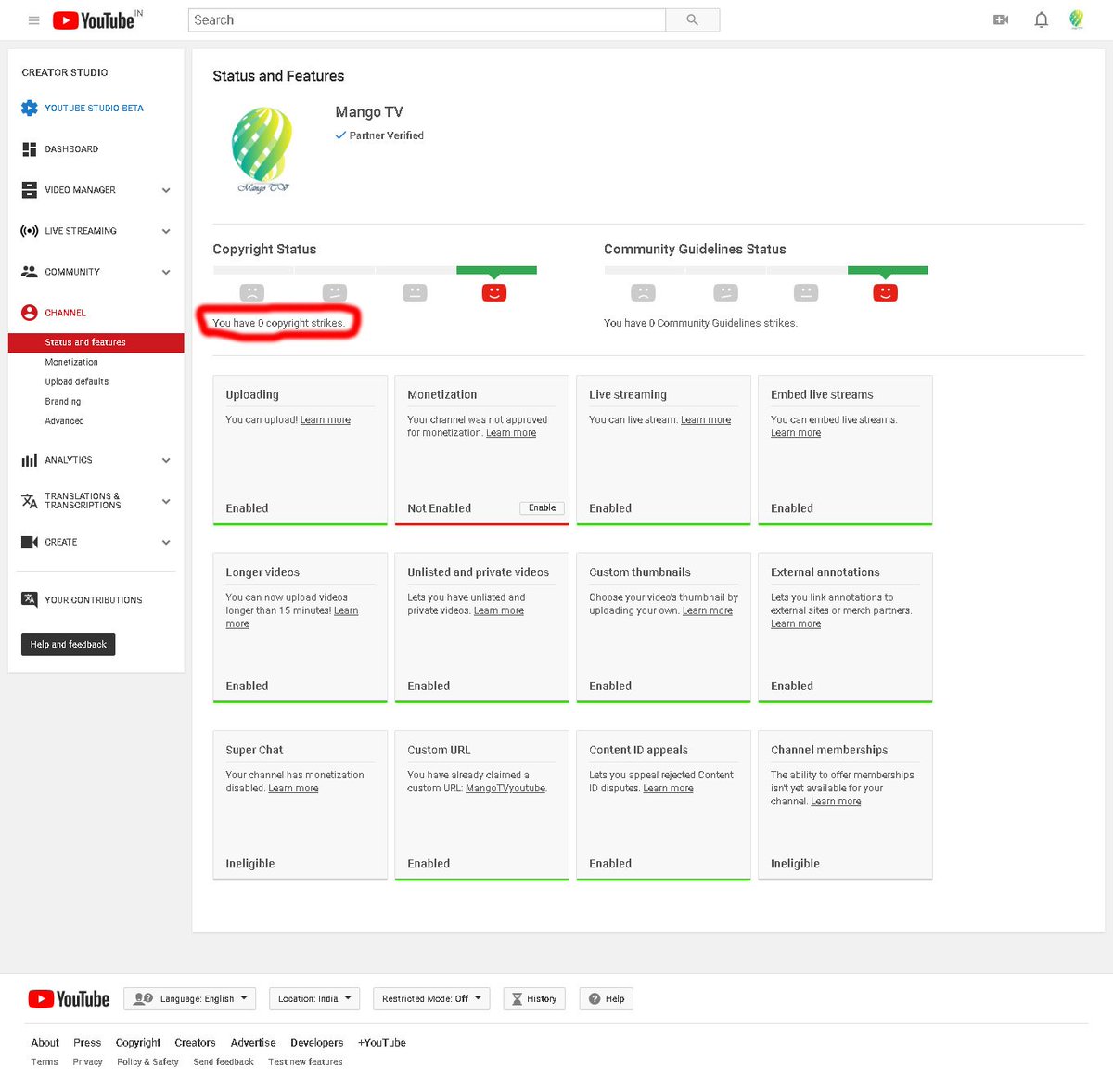
Task: Open Learn more under Unlisted and private videos
Action: pyautogui.click(x=499, y=610)
